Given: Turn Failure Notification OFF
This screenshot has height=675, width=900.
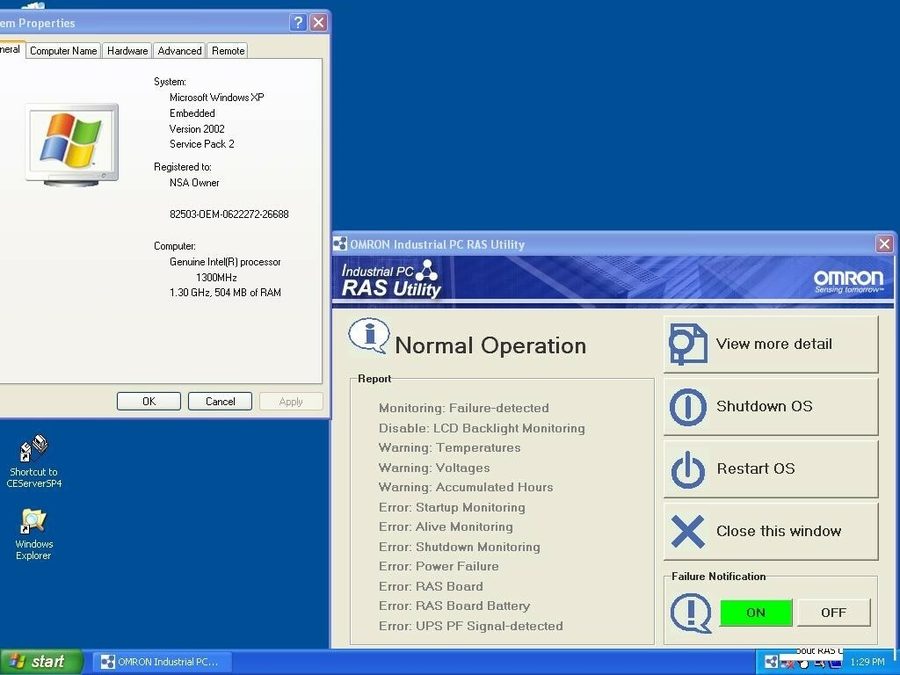Looking at the screenshot, I should pyautogui.click(x=833, y=612).
